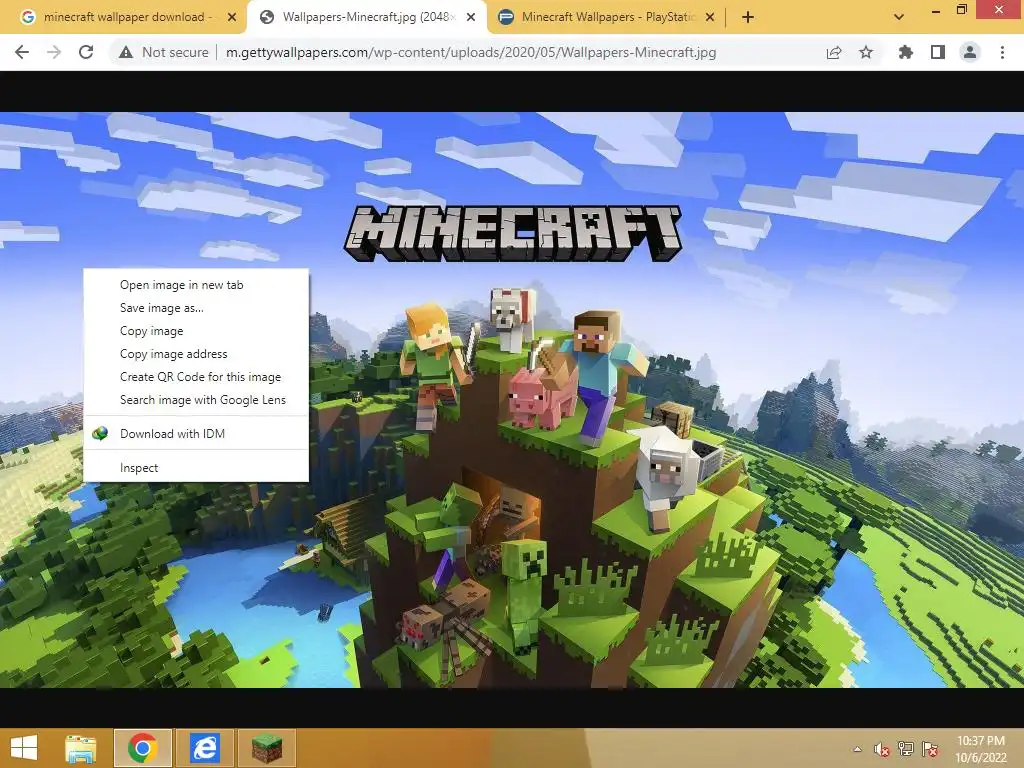1024x768 pixels.
Task: Choose Open image in new tab
Action: pyautogui.click(x=196, y=285)
